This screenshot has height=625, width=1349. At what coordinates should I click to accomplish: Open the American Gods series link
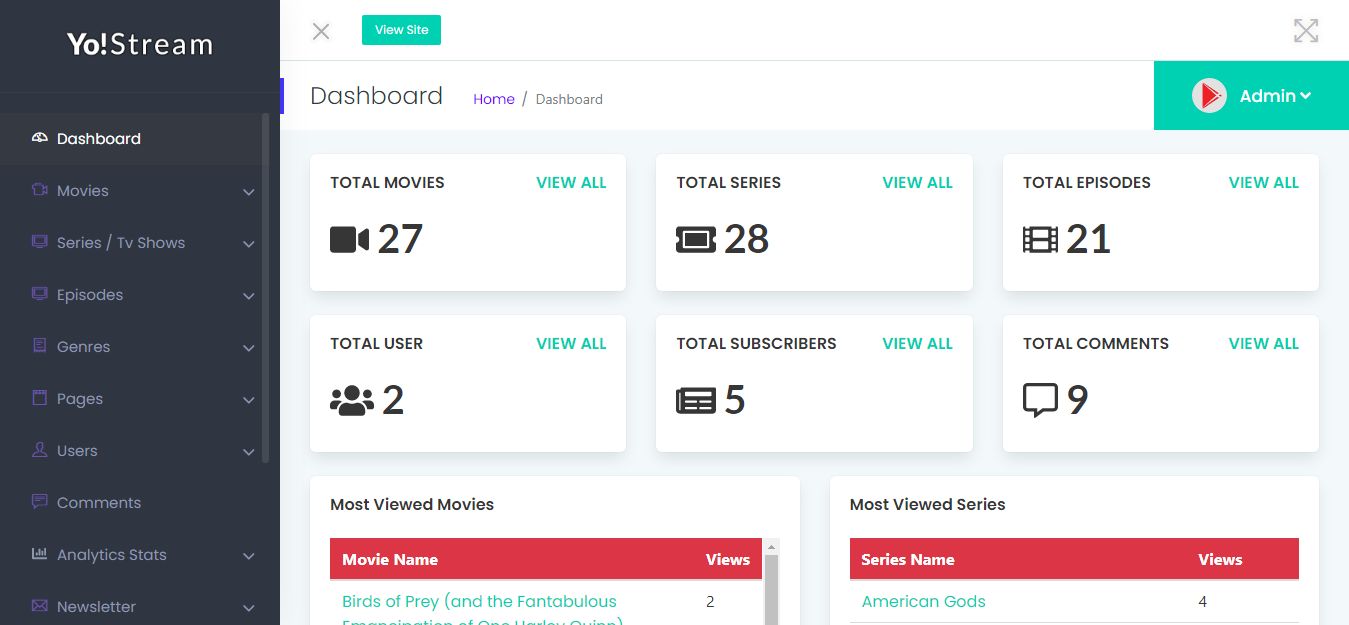923,602
